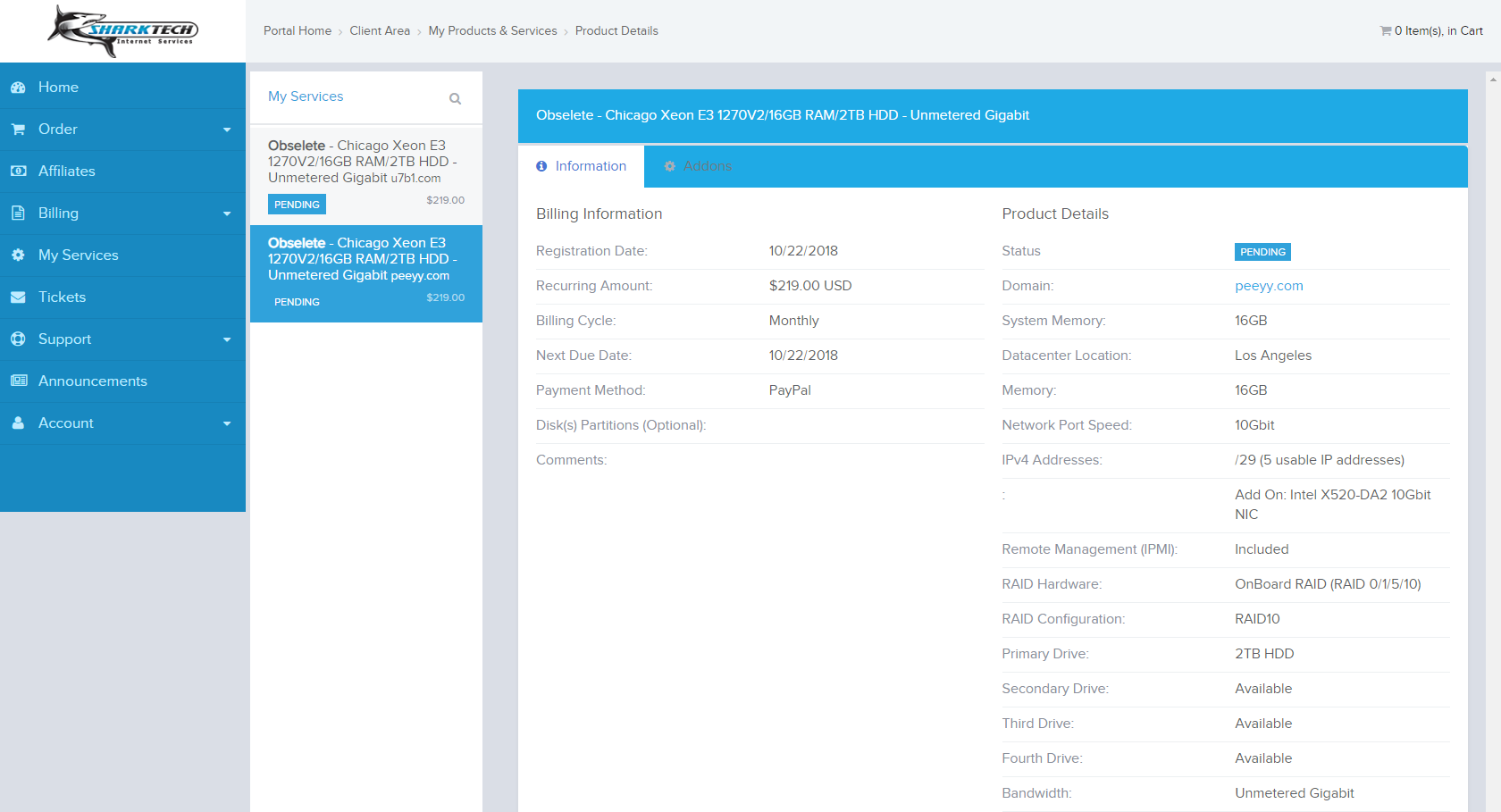Image resolution: width=1501 pixels, height=812 pixels.
Task: Open the peeyy.com domain link
Action: pyautogui.click(x=1269, y=286)
